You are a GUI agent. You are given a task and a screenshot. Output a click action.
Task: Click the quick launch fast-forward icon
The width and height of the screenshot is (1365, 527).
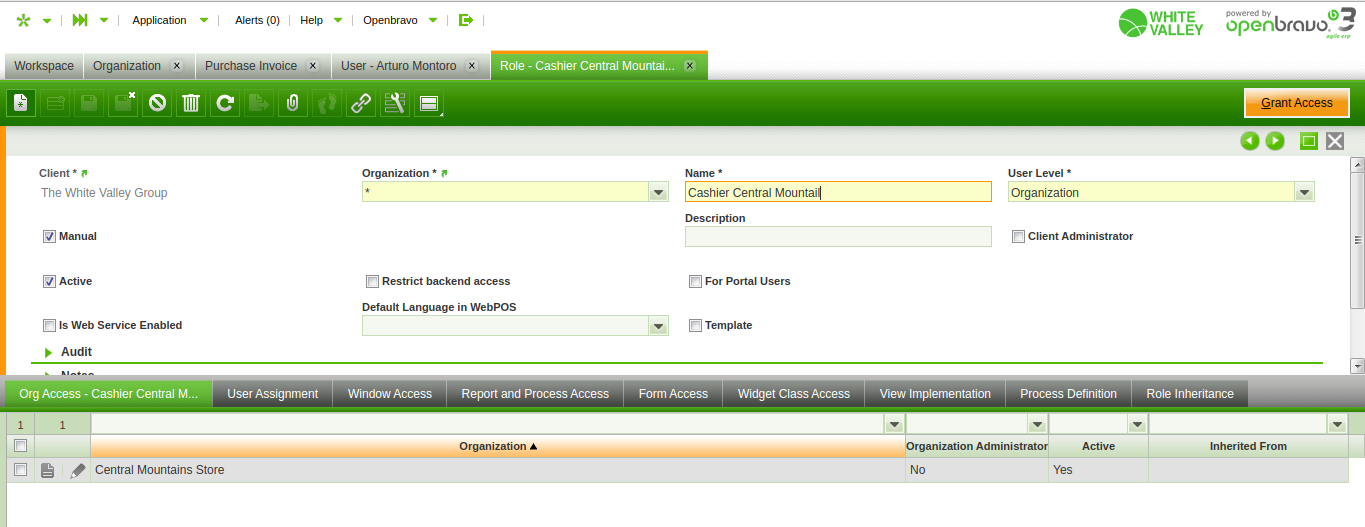80,20
